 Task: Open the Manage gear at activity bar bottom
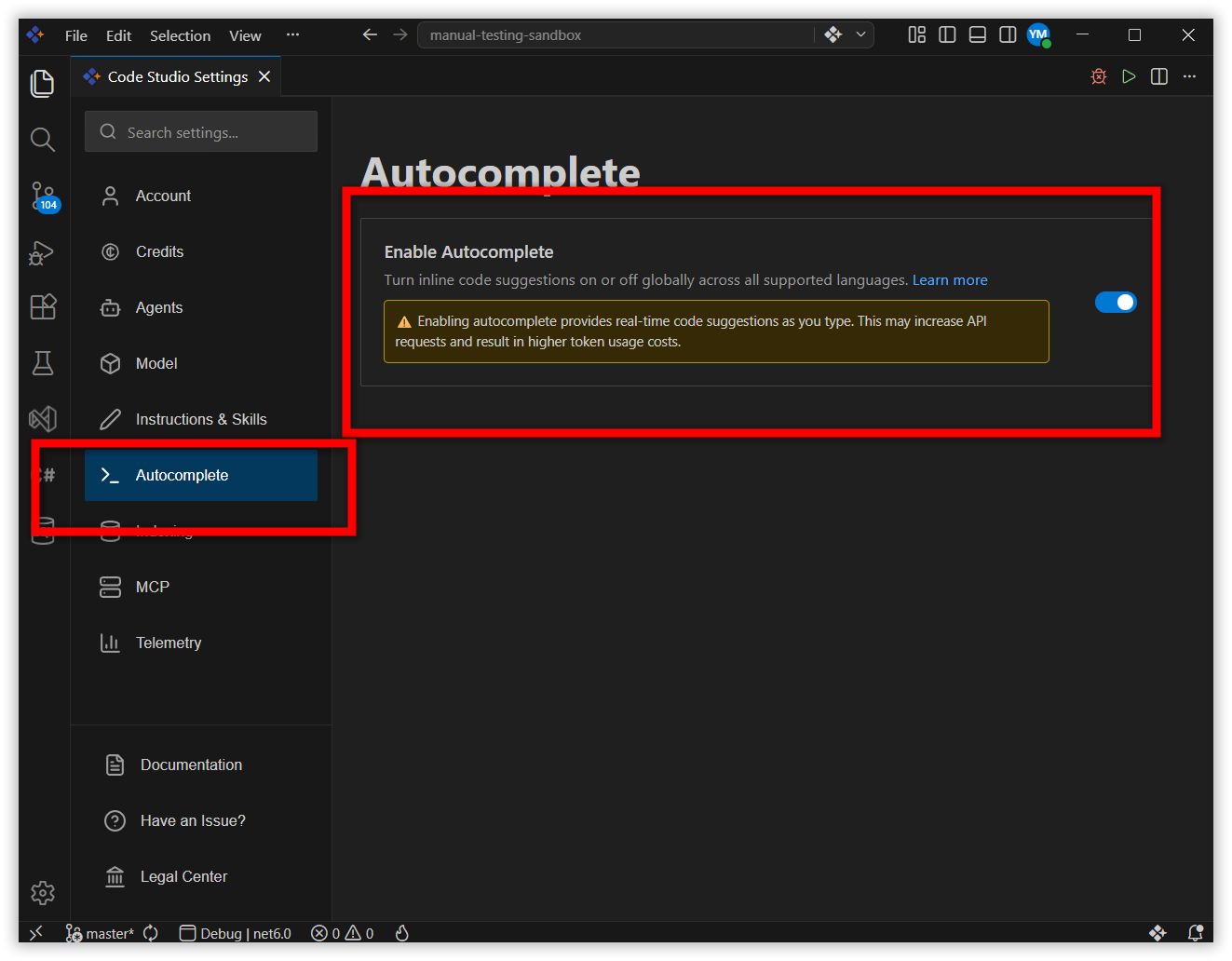tap(43, 893)
